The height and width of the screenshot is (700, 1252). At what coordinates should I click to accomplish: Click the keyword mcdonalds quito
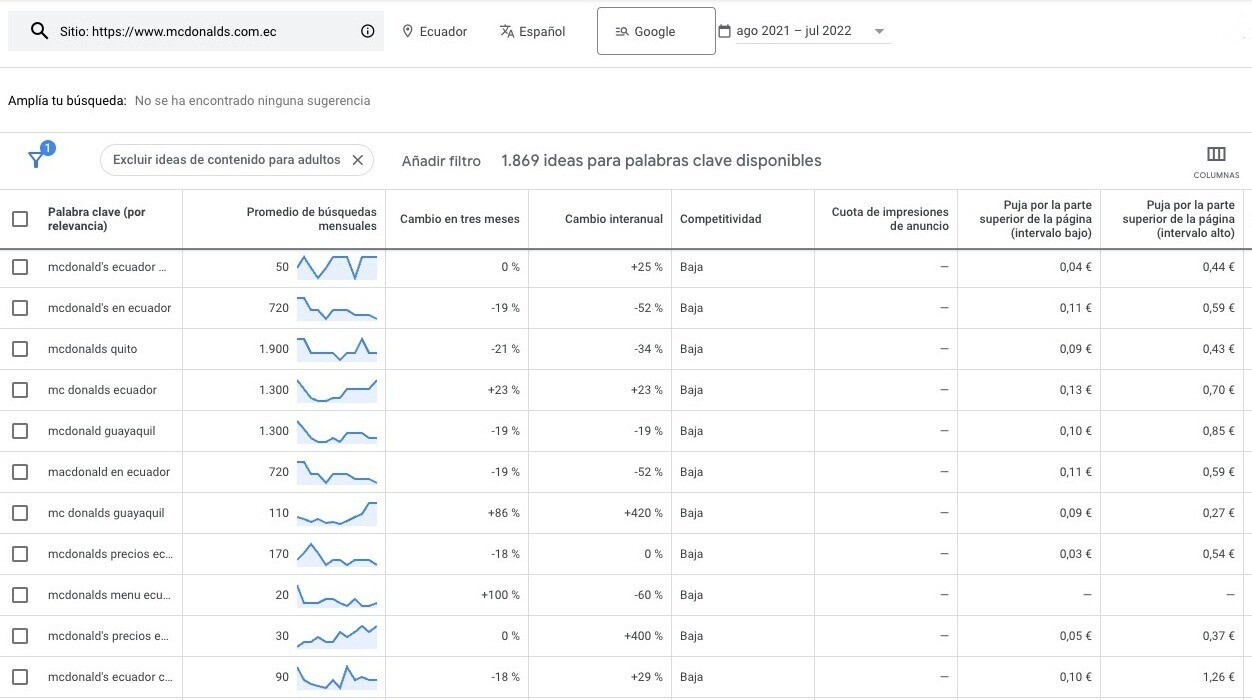[x=93, y=349]
